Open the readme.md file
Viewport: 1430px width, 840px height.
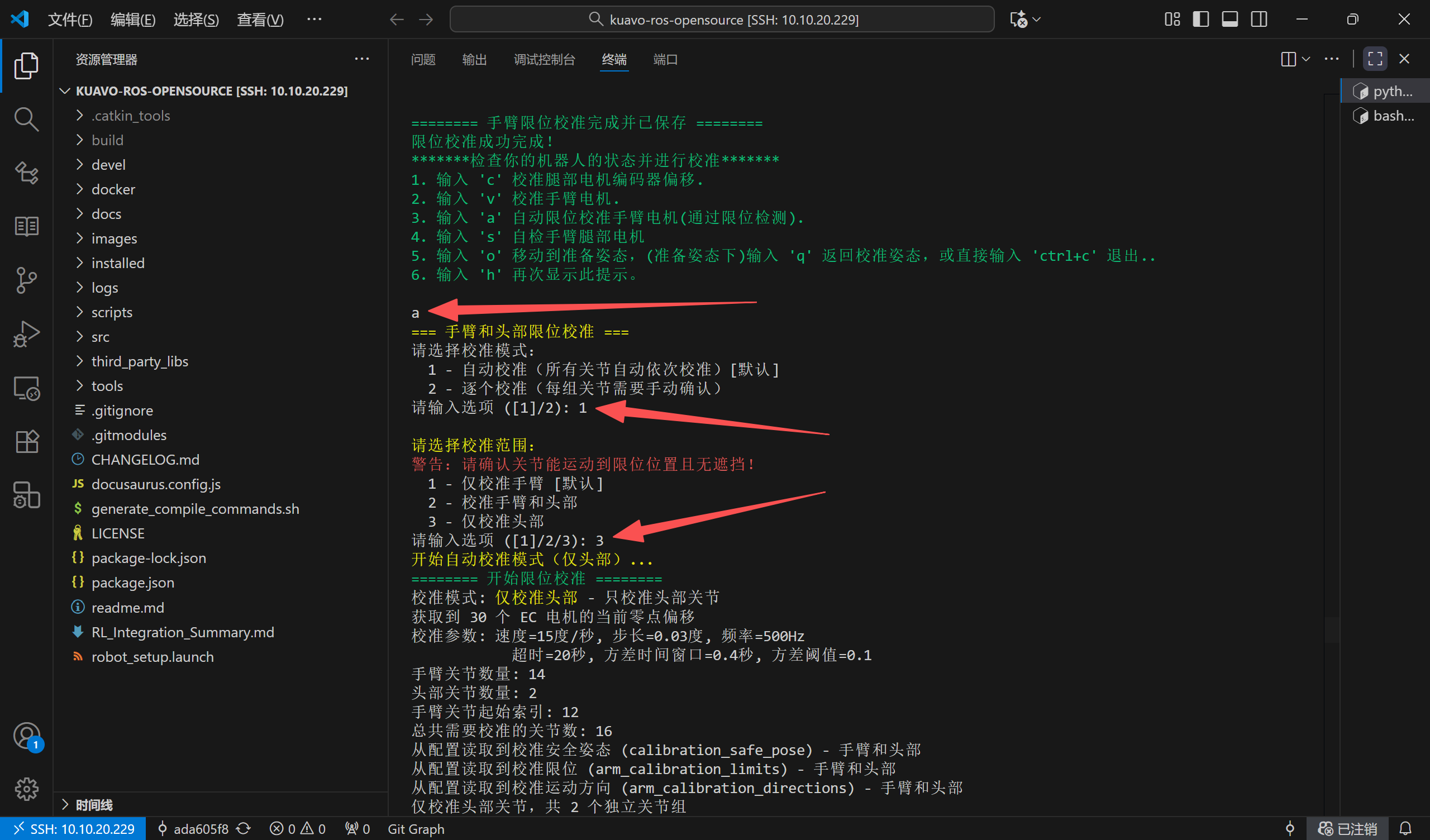(128, 608)
